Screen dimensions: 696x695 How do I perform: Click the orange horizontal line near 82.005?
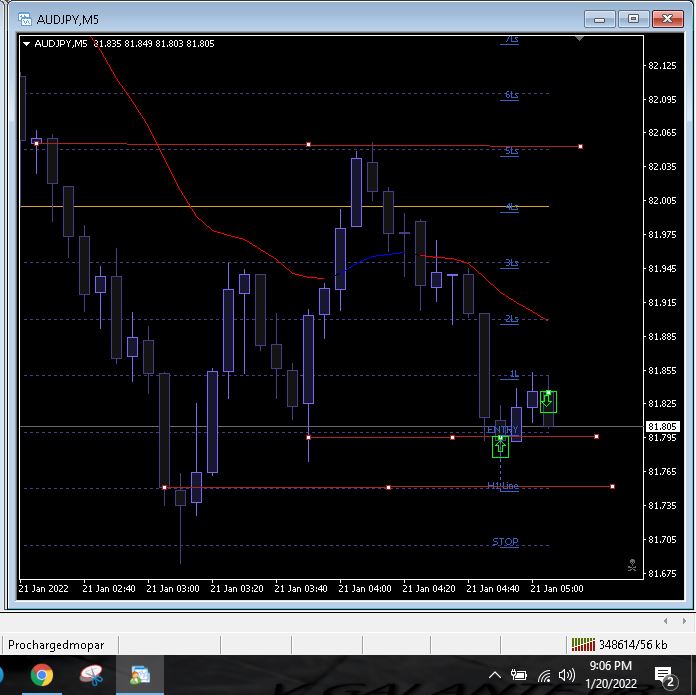click(284, 206)
